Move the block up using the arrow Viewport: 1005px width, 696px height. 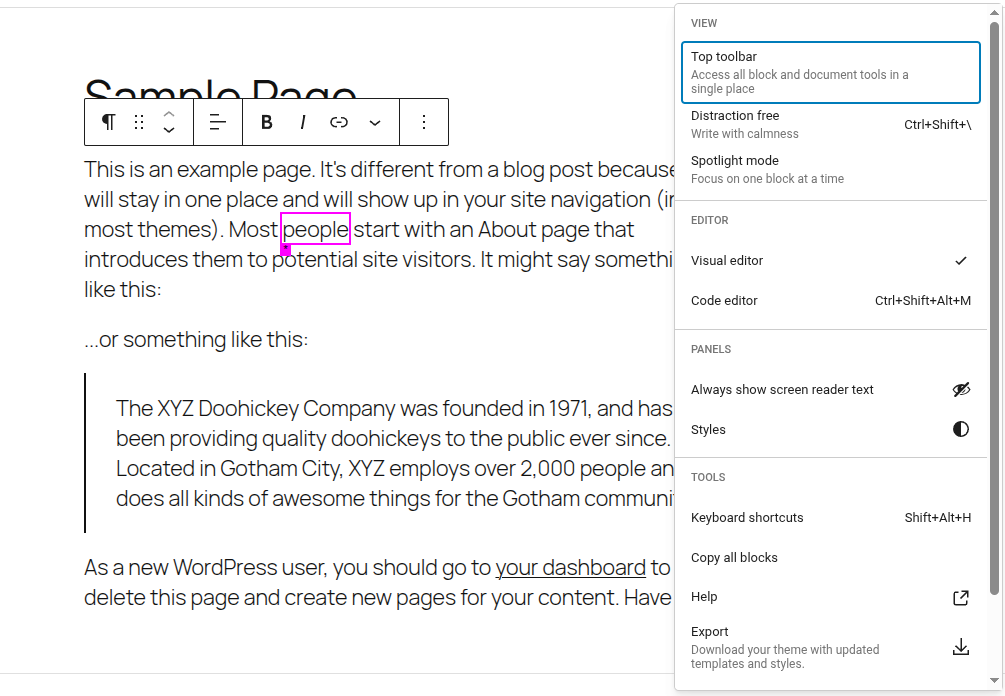coord(169,114)
